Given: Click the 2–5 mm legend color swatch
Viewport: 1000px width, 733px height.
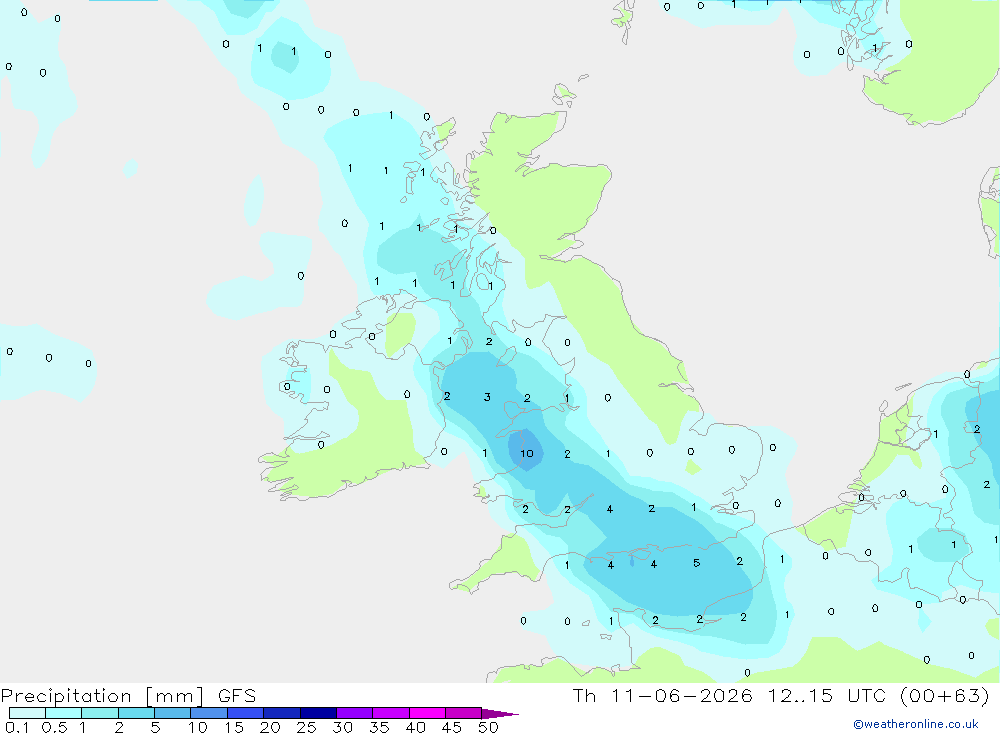Looking at the screenshot, I should coord(136,713).
